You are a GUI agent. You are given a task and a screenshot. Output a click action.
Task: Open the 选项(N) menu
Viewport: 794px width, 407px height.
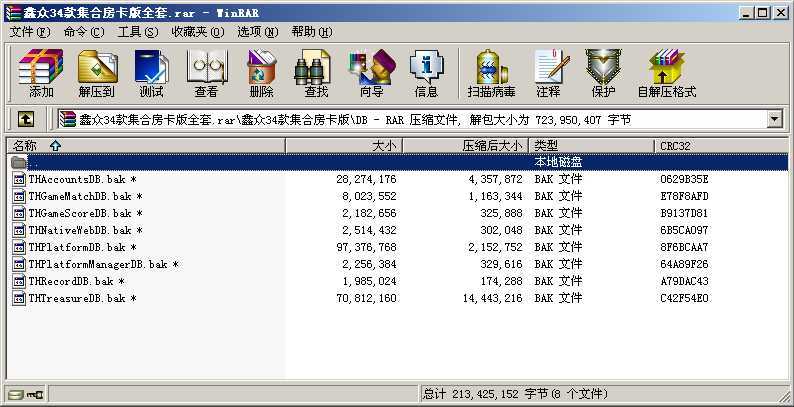(x=258, y=32)
